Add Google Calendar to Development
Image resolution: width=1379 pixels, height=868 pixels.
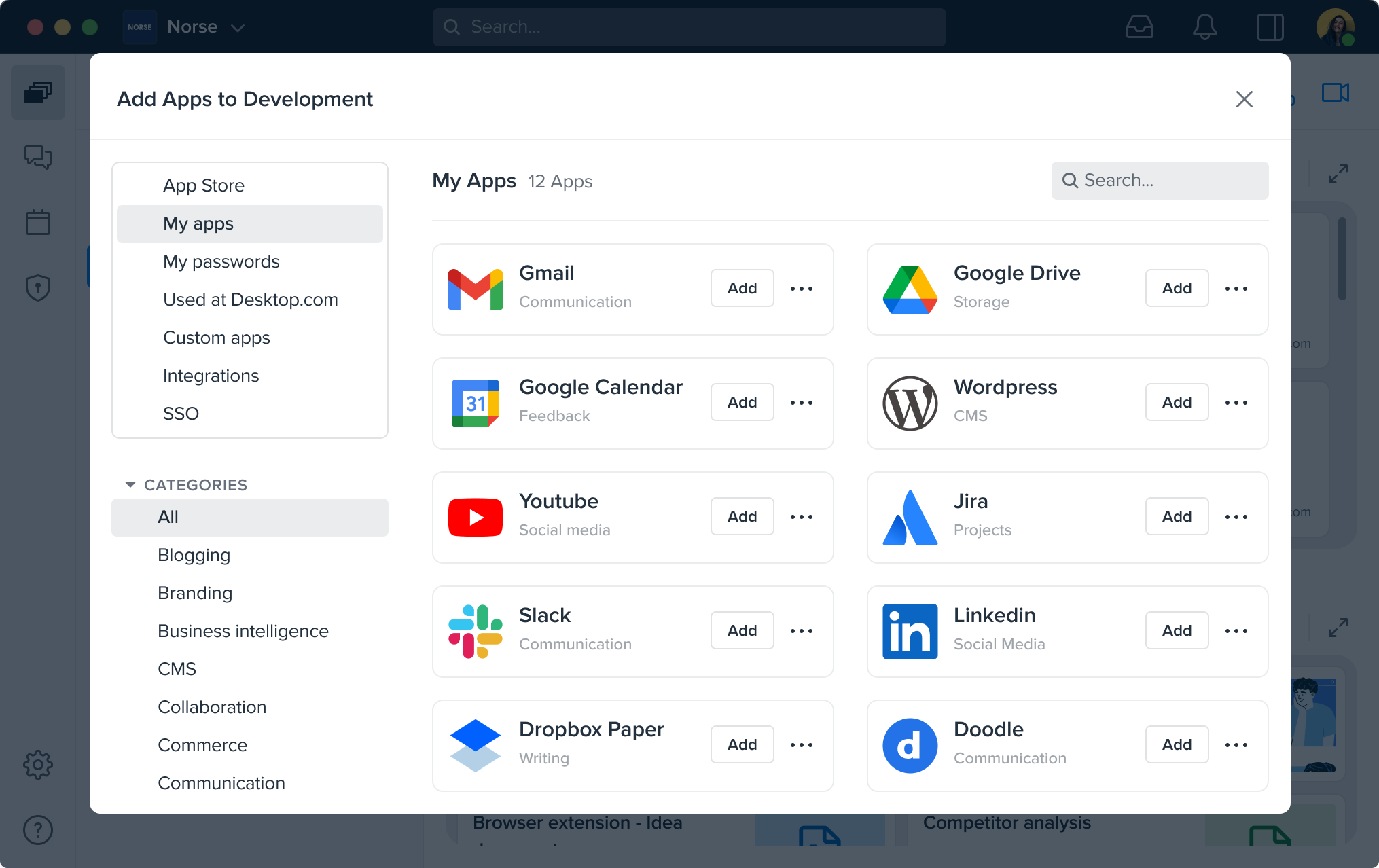pyautogui.click(x=742, y=402)
